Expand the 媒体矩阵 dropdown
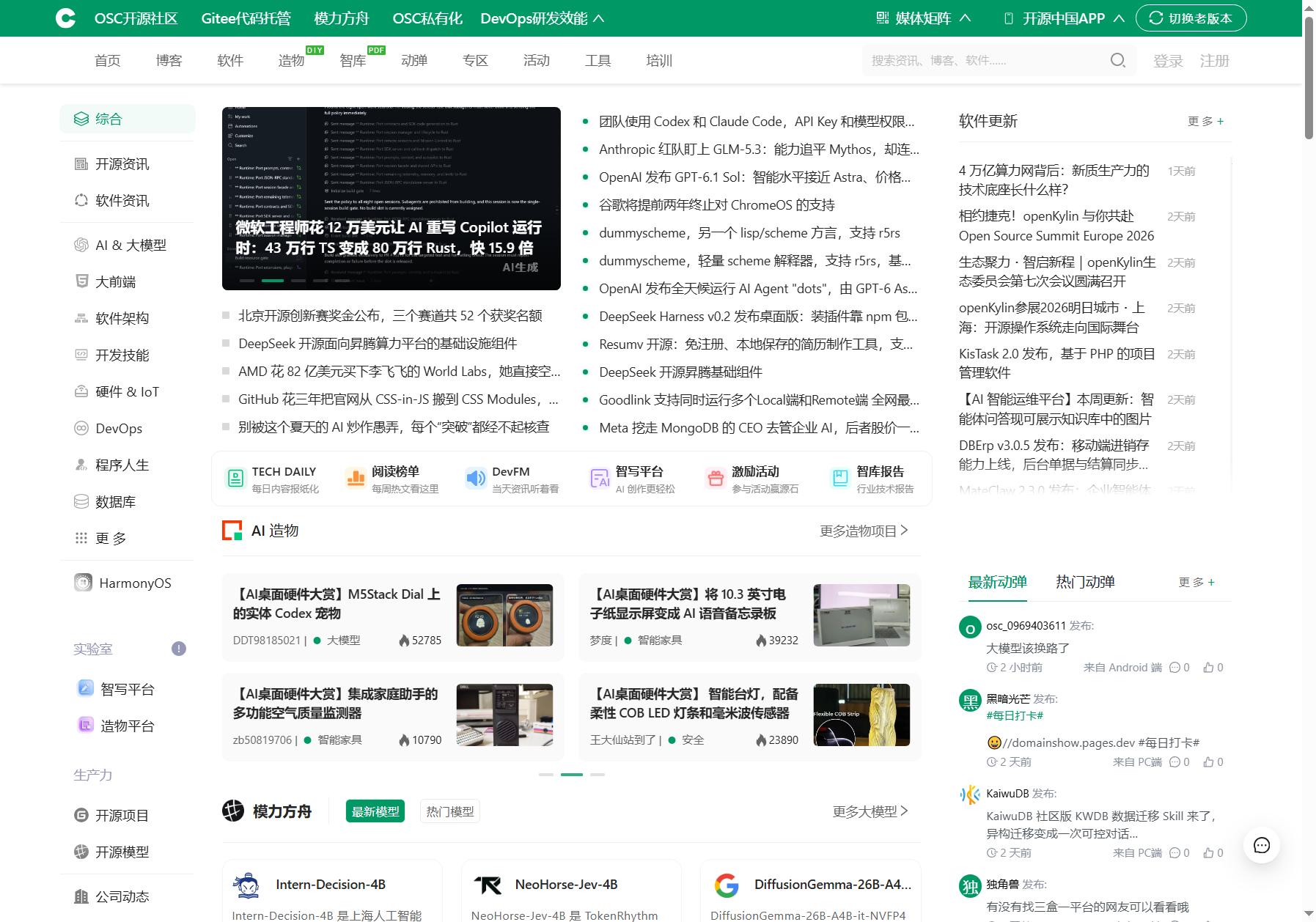This screenshot has height=922, width=1316. pyautogui.click(x=924, y=18)
